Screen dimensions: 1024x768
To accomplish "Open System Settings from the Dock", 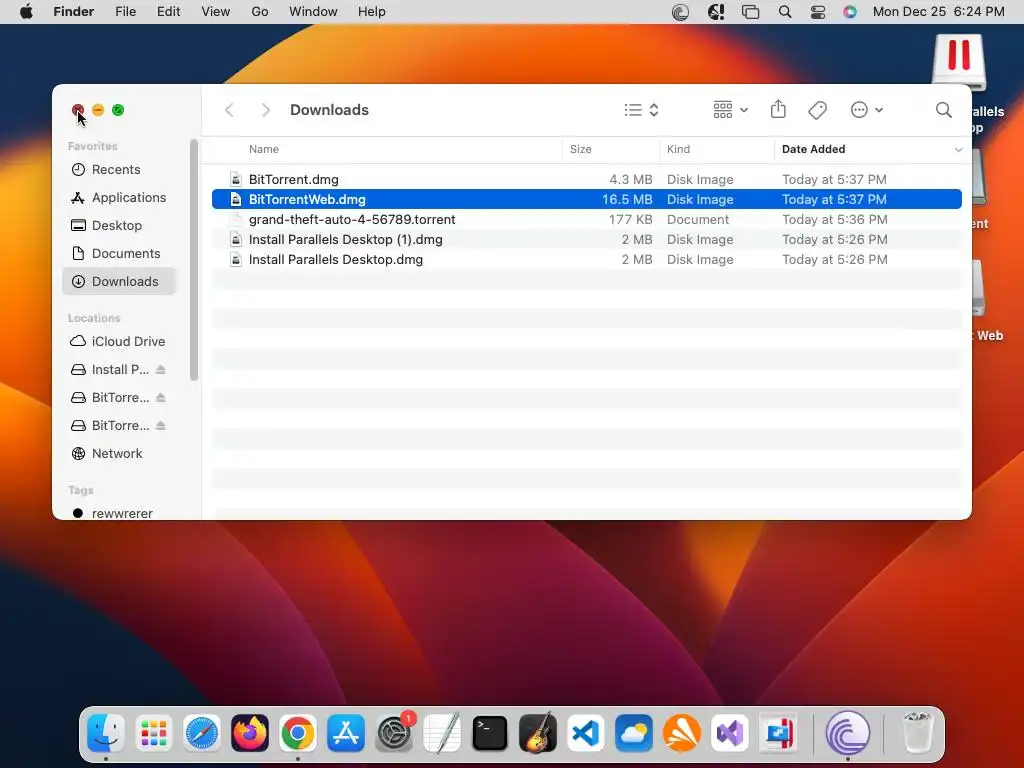I will 394,733.
